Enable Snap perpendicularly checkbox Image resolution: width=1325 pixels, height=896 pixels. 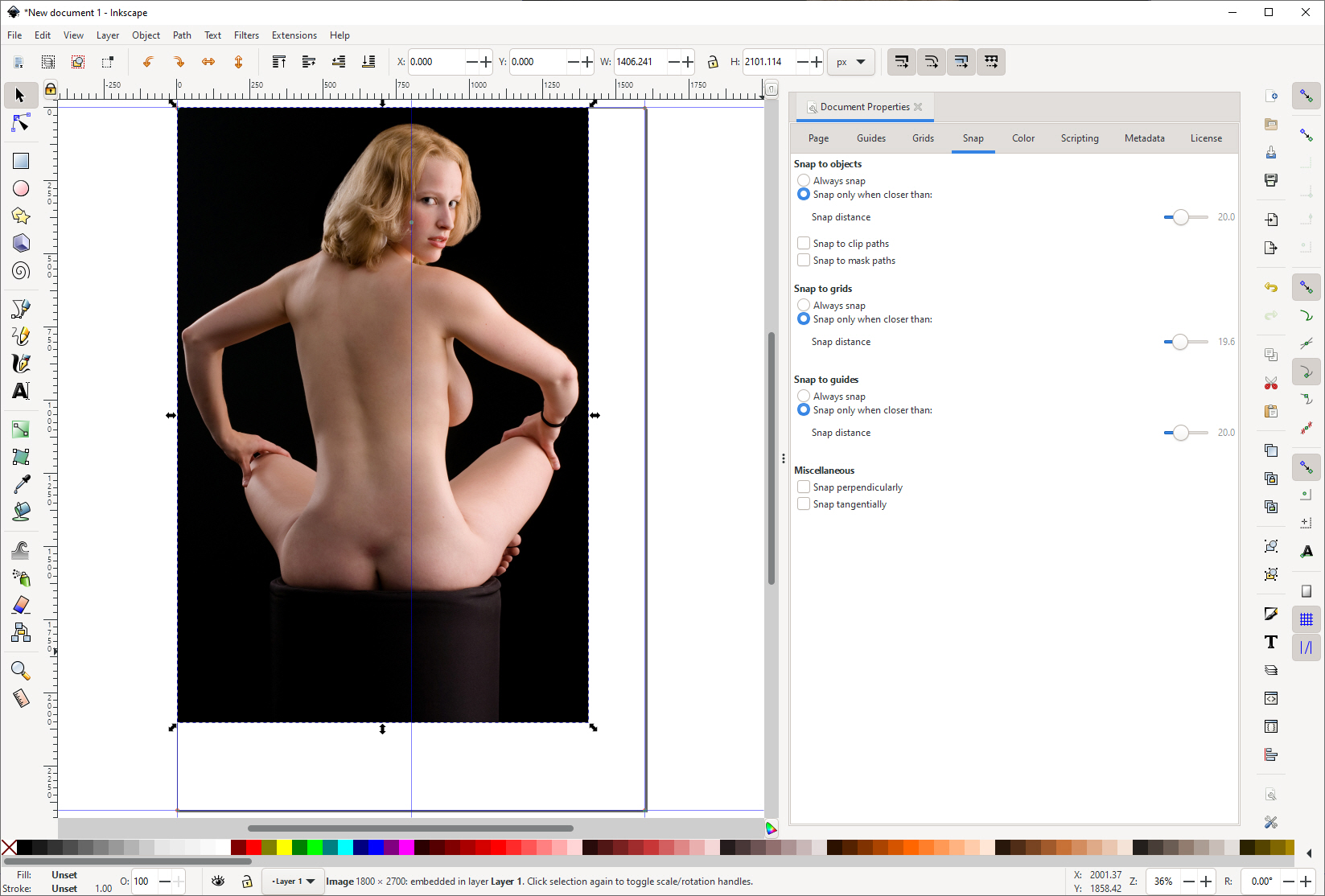tap(804, 487)
